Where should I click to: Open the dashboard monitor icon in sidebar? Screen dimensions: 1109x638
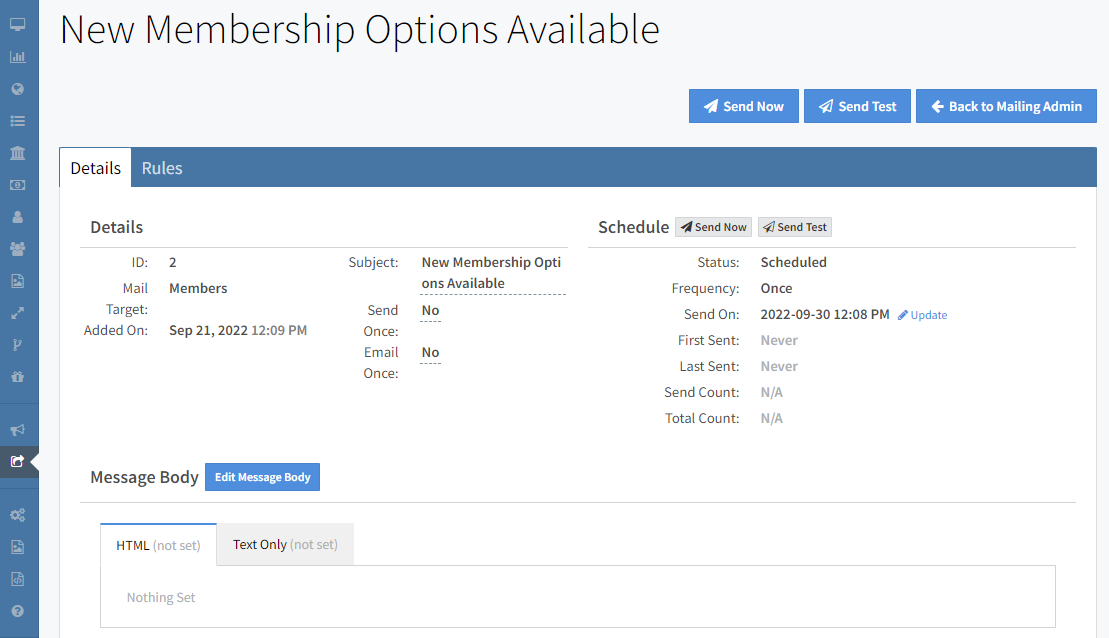(x=17, y=24)
